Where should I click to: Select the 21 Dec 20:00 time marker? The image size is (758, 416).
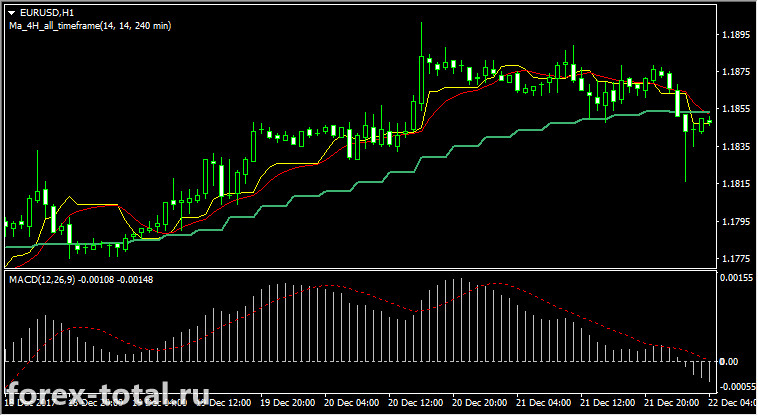point(672,402)
